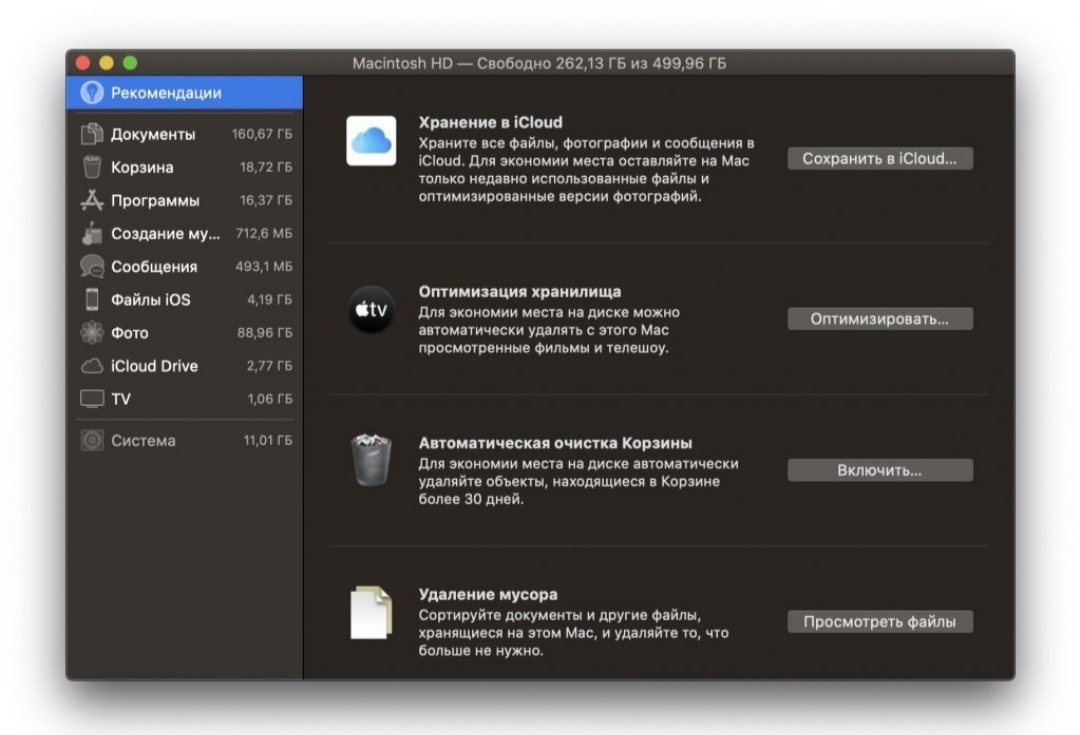
Task: Click the iCloud icon in Хранение в iCloud
Action: click(x=371, y=141)
